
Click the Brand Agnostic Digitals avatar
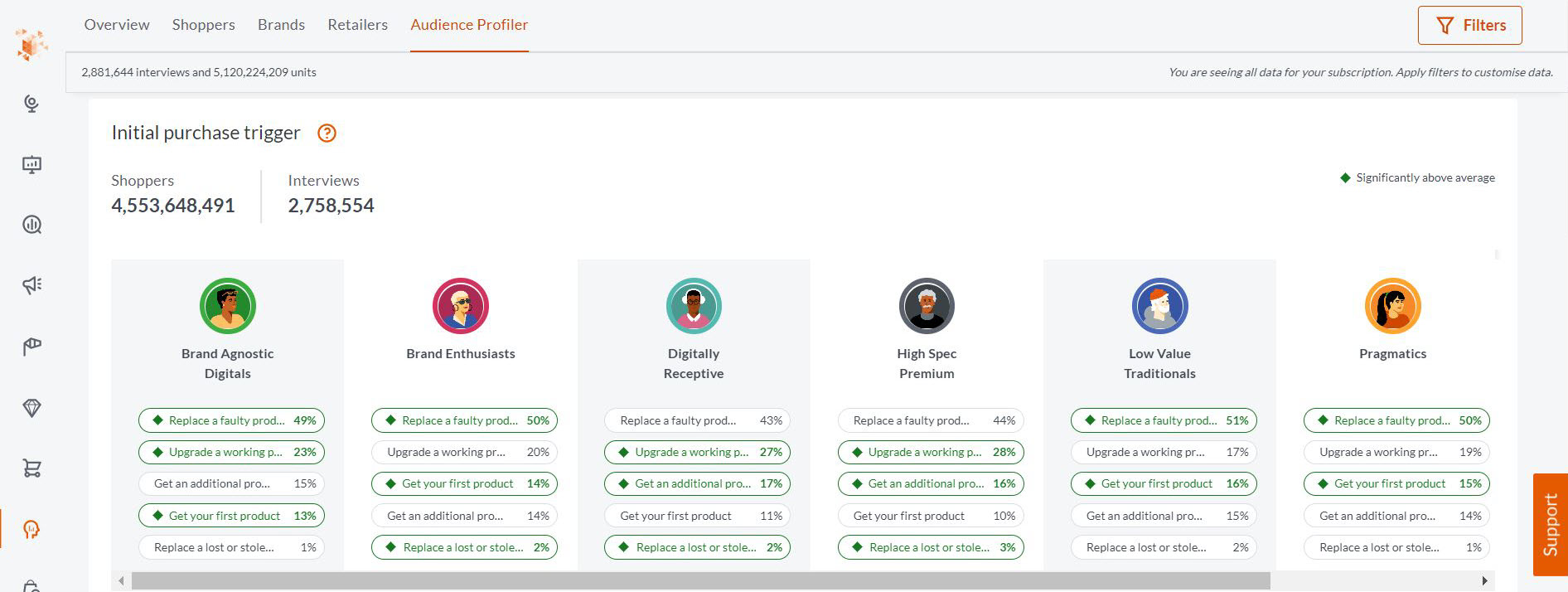[x=228, y=306]
